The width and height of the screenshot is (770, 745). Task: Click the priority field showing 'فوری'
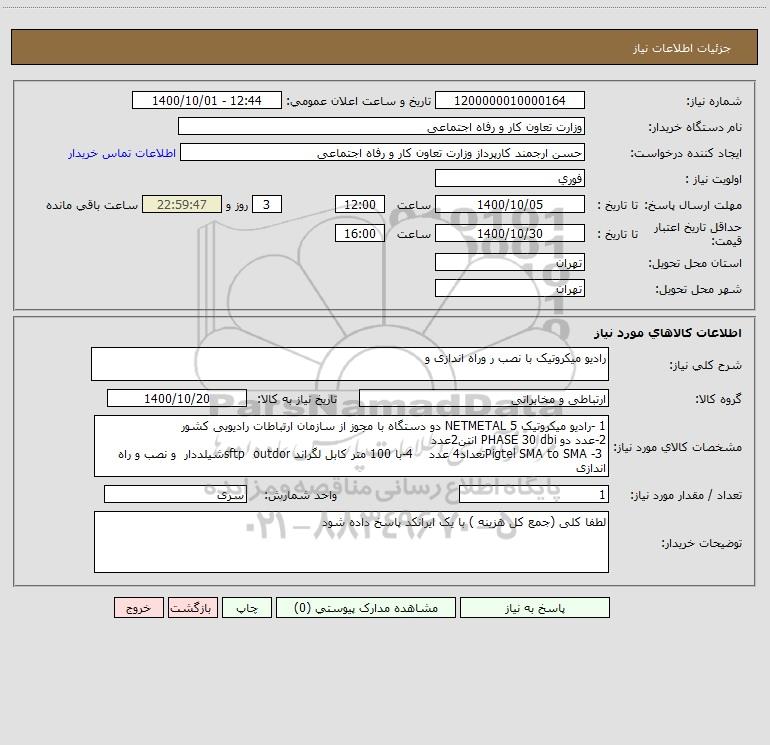(x=510, y=178)
